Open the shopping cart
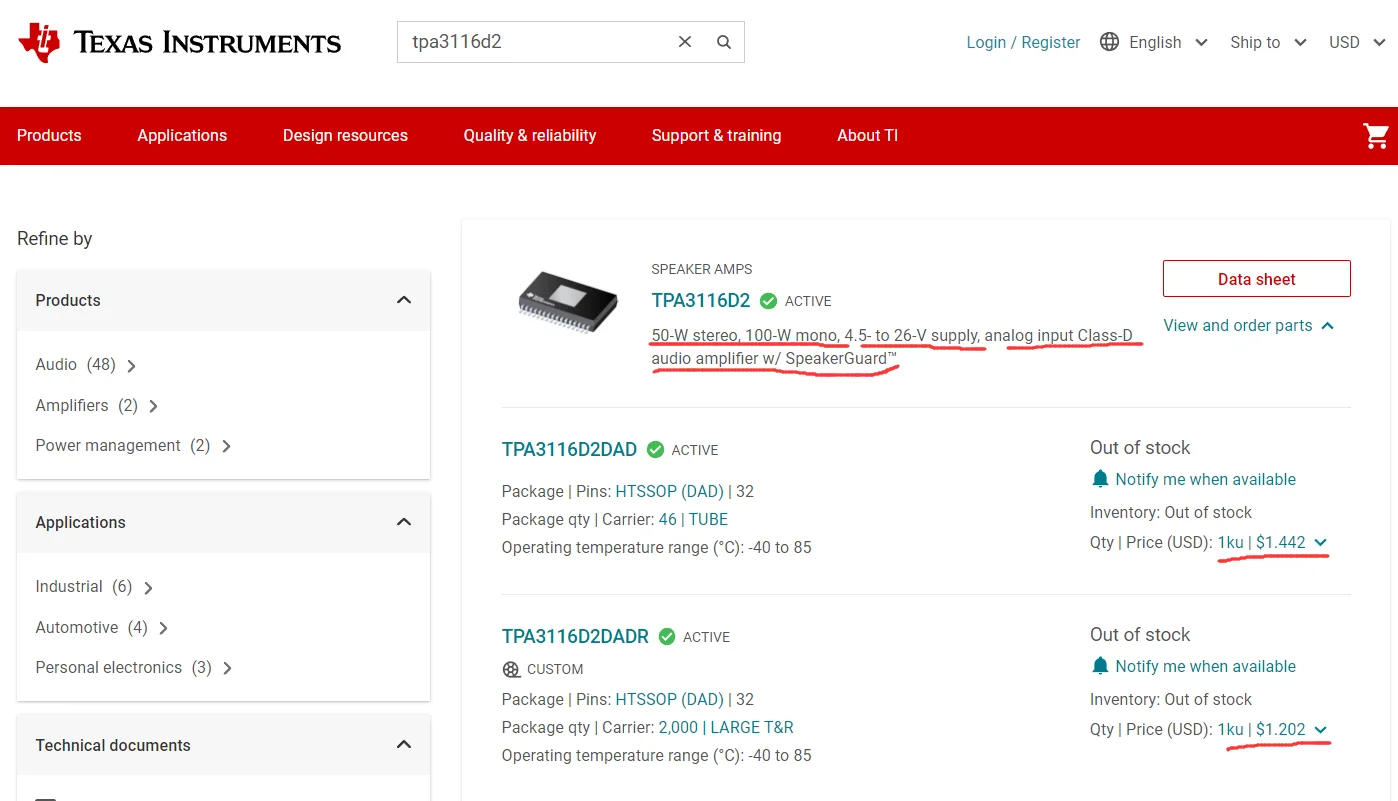This screenshot has height=801, width=1398. tap(1376, 136)
